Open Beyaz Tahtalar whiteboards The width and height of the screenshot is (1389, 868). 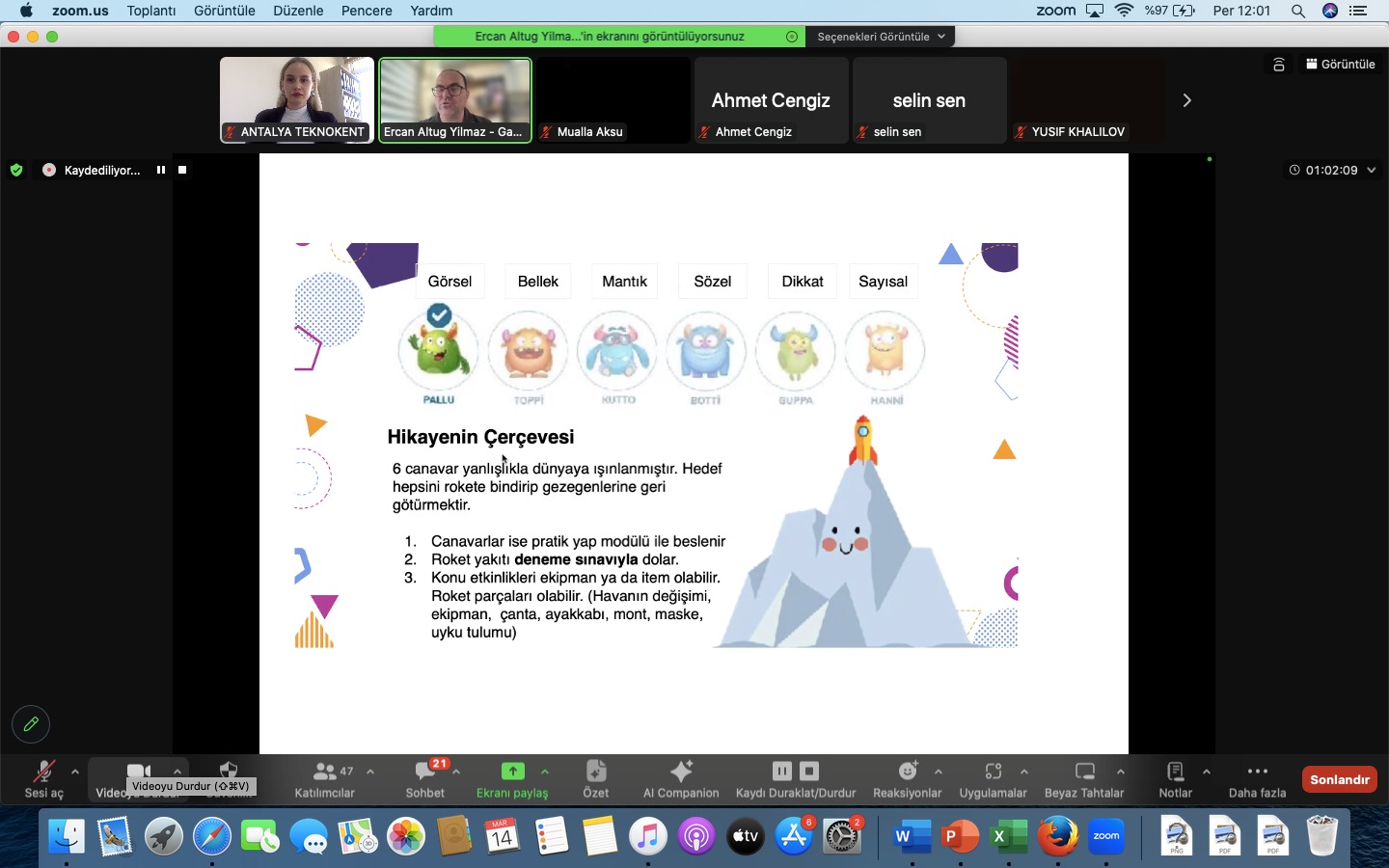pos(1084,778)
